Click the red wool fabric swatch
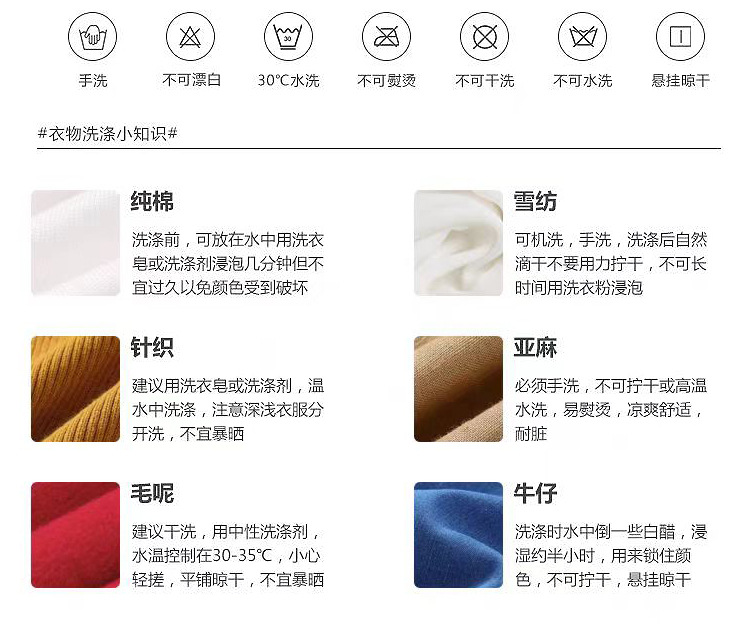The height and width of the screenshot is (627, 750). pos(76,535)
